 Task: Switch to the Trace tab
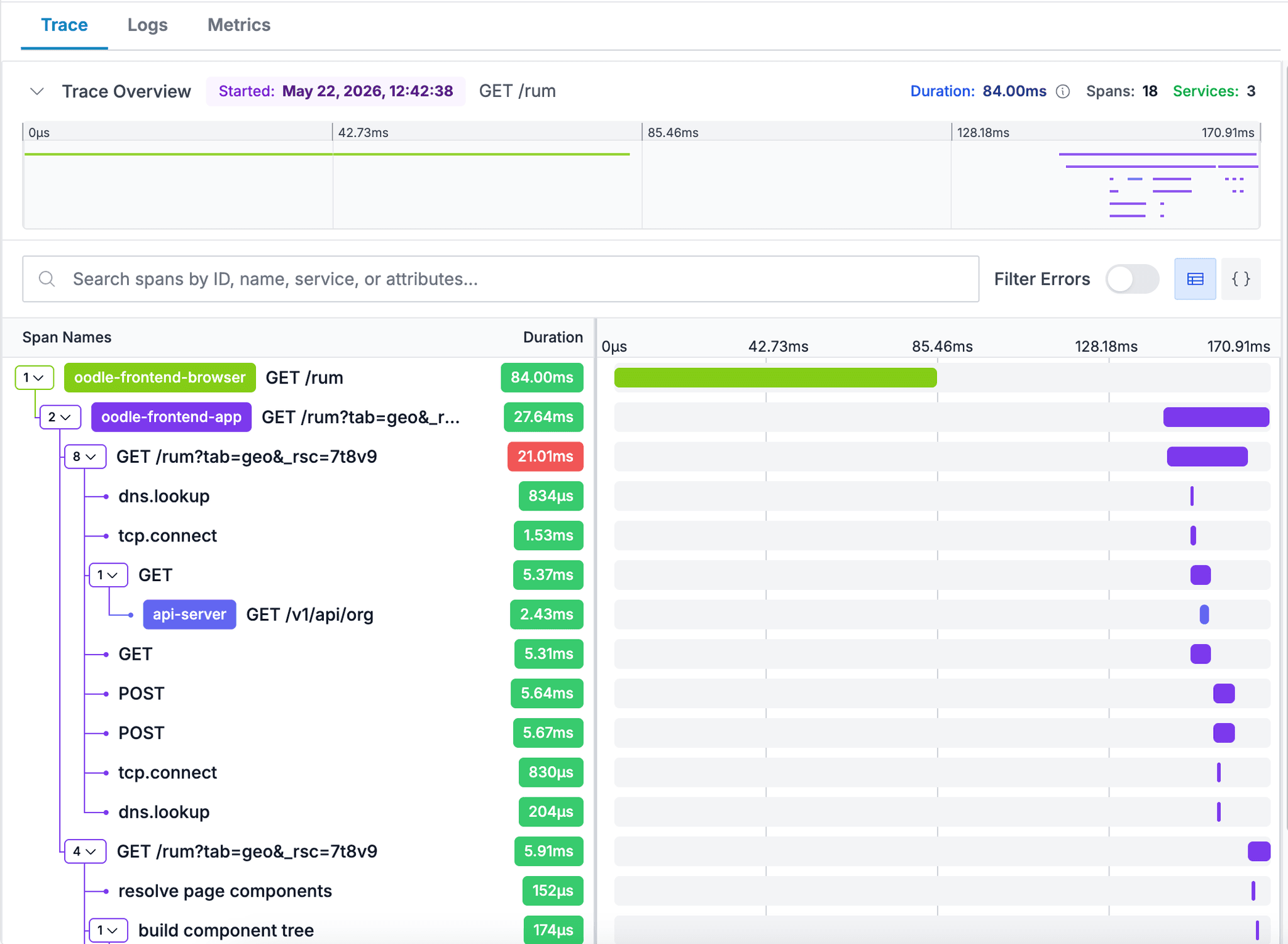coord(64,25)
